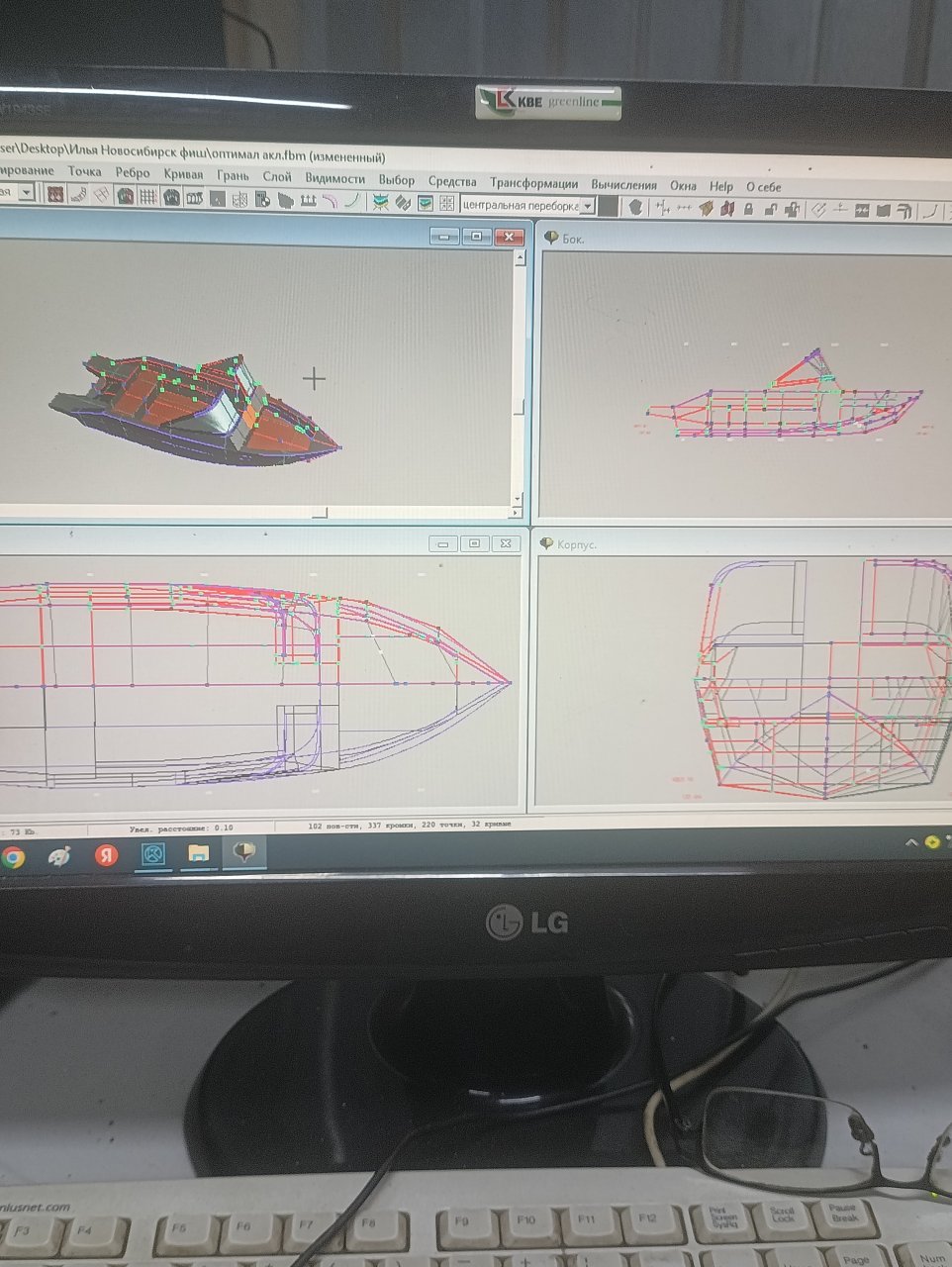Open the Грань menu
The width and height of the screenshot is (952, 1267).
[x=234, y=175]
